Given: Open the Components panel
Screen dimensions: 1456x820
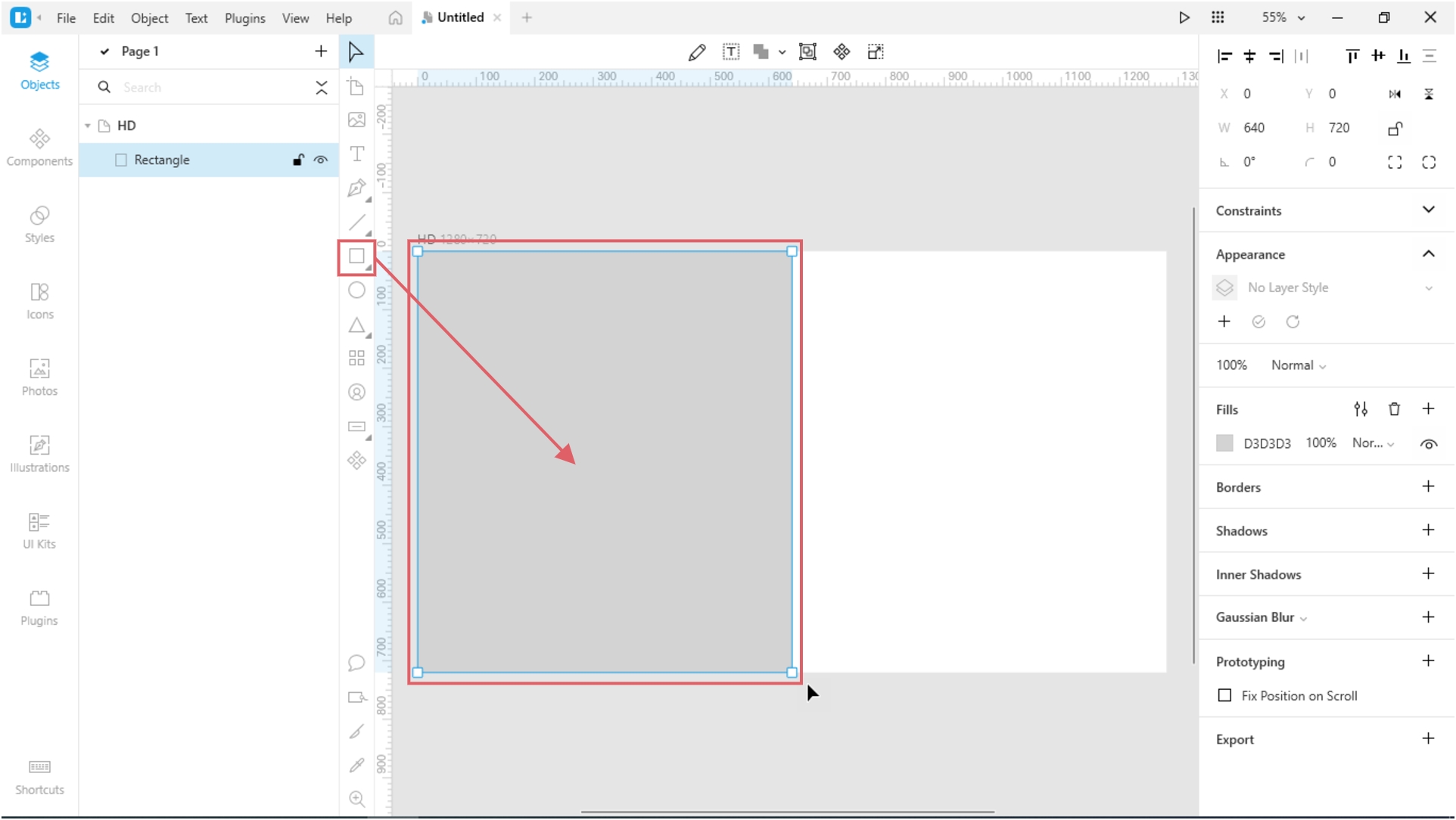Looking at the screenshot, I should click(39, 148).
